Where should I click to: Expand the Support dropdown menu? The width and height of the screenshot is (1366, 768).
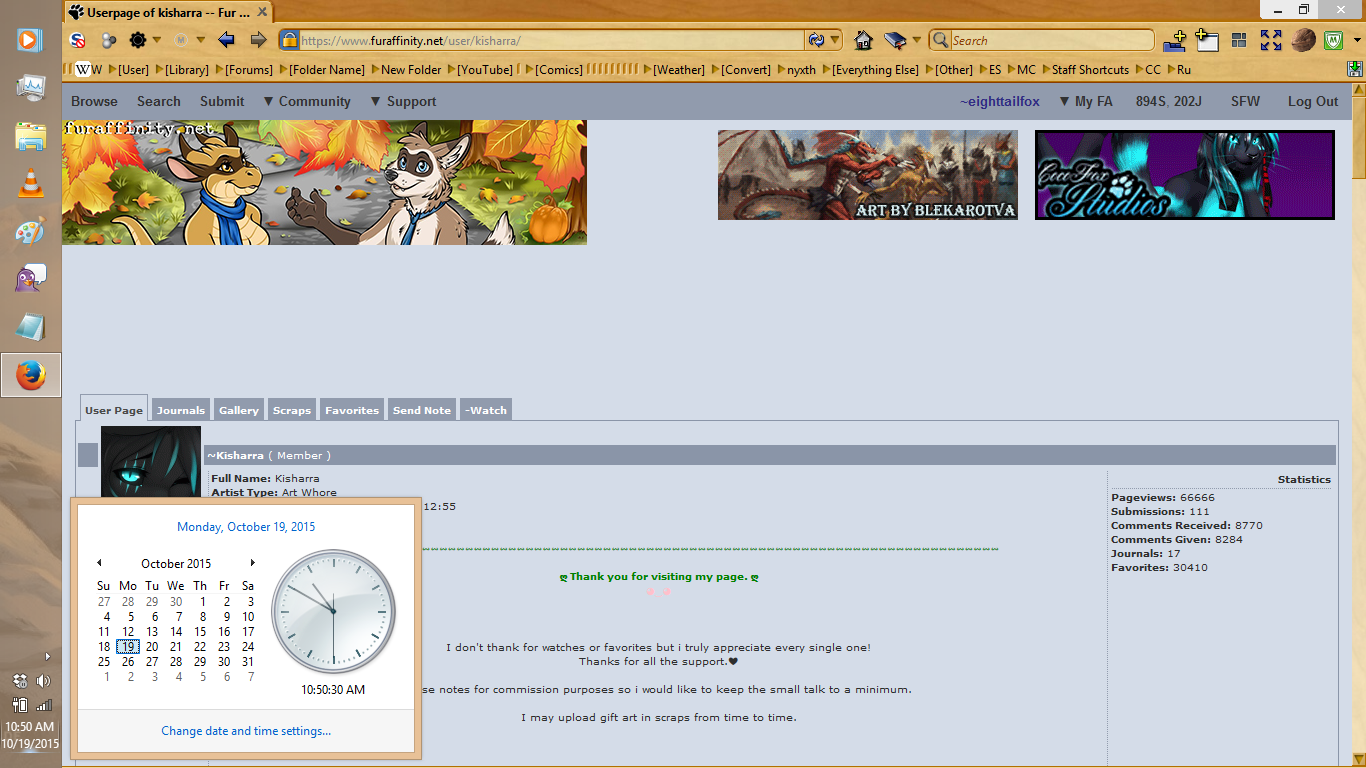pos(403,101)
